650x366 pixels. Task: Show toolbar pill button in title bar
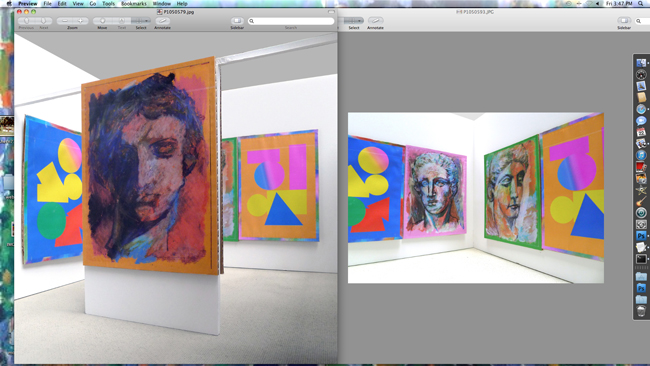pos(331,12)
